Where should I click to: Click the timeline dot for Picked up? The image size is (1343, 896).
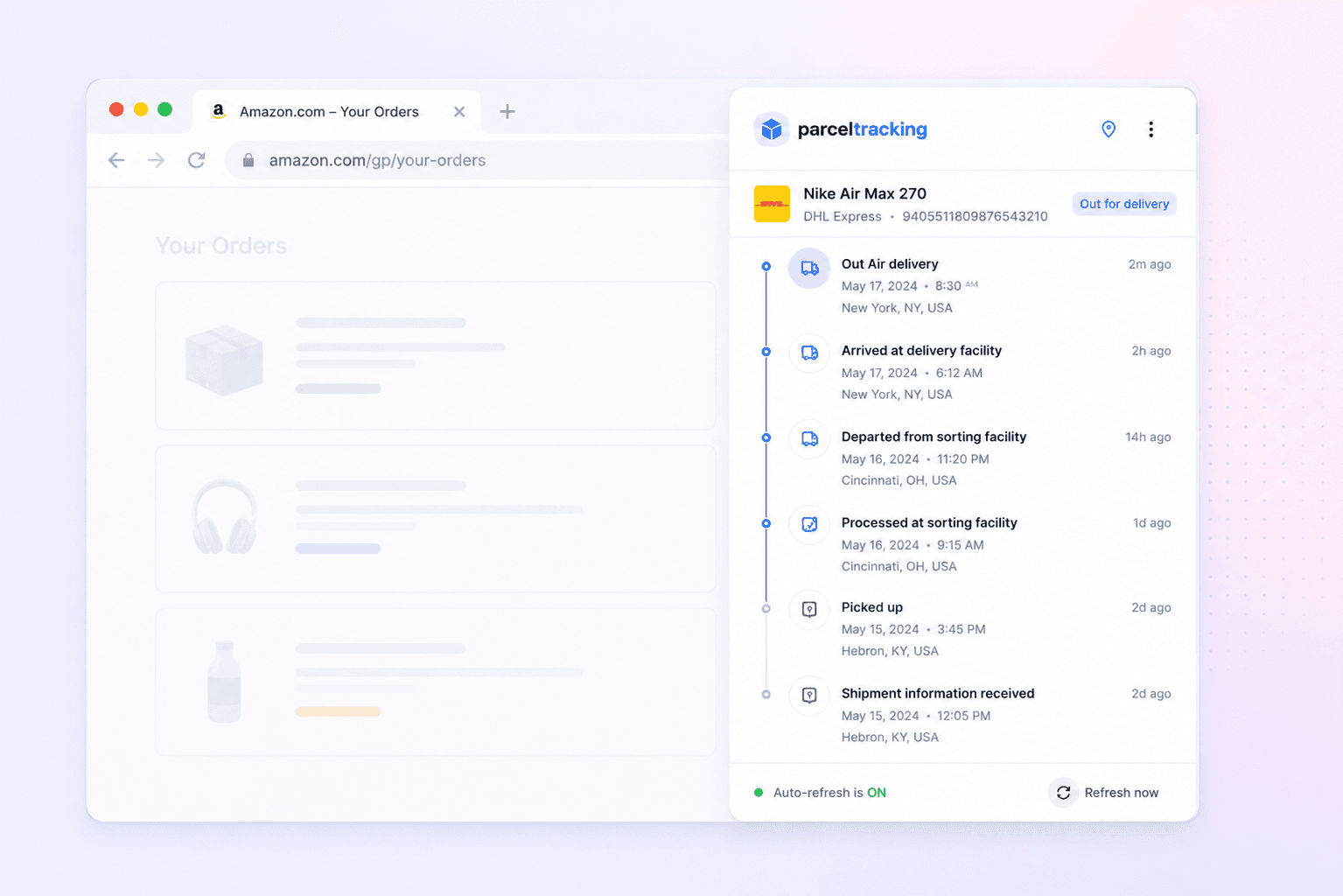[766, 608]
